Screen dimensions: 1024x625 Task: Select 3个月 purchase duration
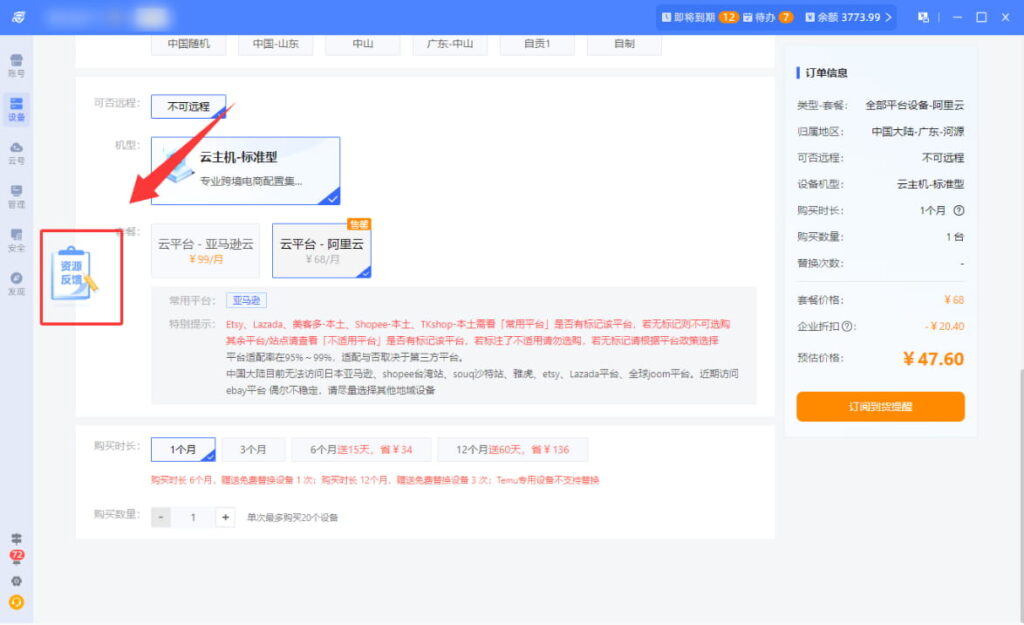click(x=253, y=449)
